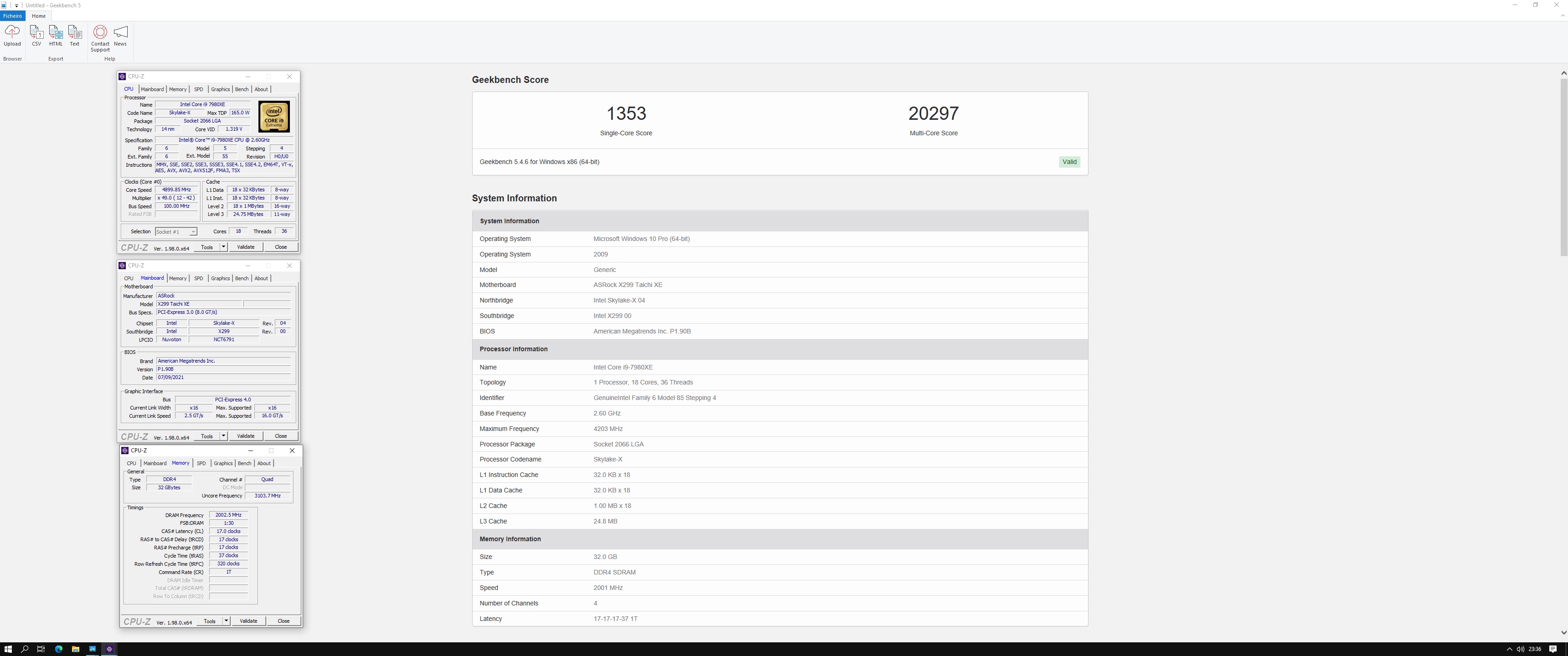Open the Socket #1 selection dropdown
Viewport: 1568px width, 656px height.
(176, 232)
